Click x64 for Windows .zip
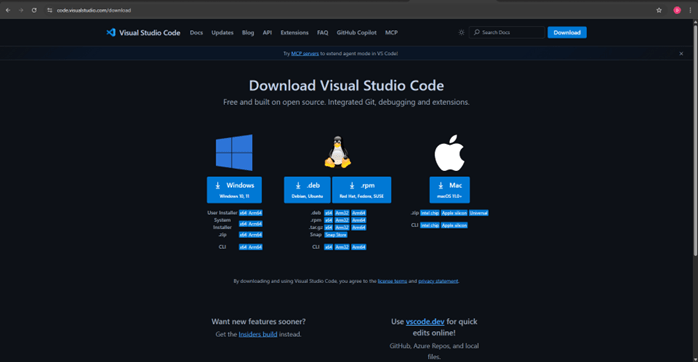Image resolution: width=698 pixels, height=362 pixels. pyautogui.click(x=243, y=235)
